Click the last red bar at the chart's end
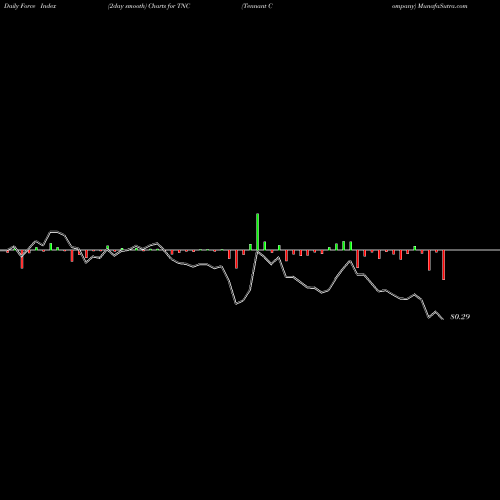500x500 pixels. click(x=443, y=265)
